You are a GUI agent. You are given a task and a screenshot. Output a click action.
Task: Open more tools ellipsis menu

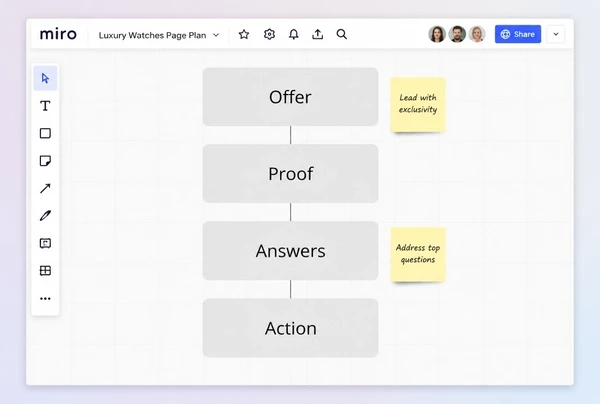pos(45,298)
